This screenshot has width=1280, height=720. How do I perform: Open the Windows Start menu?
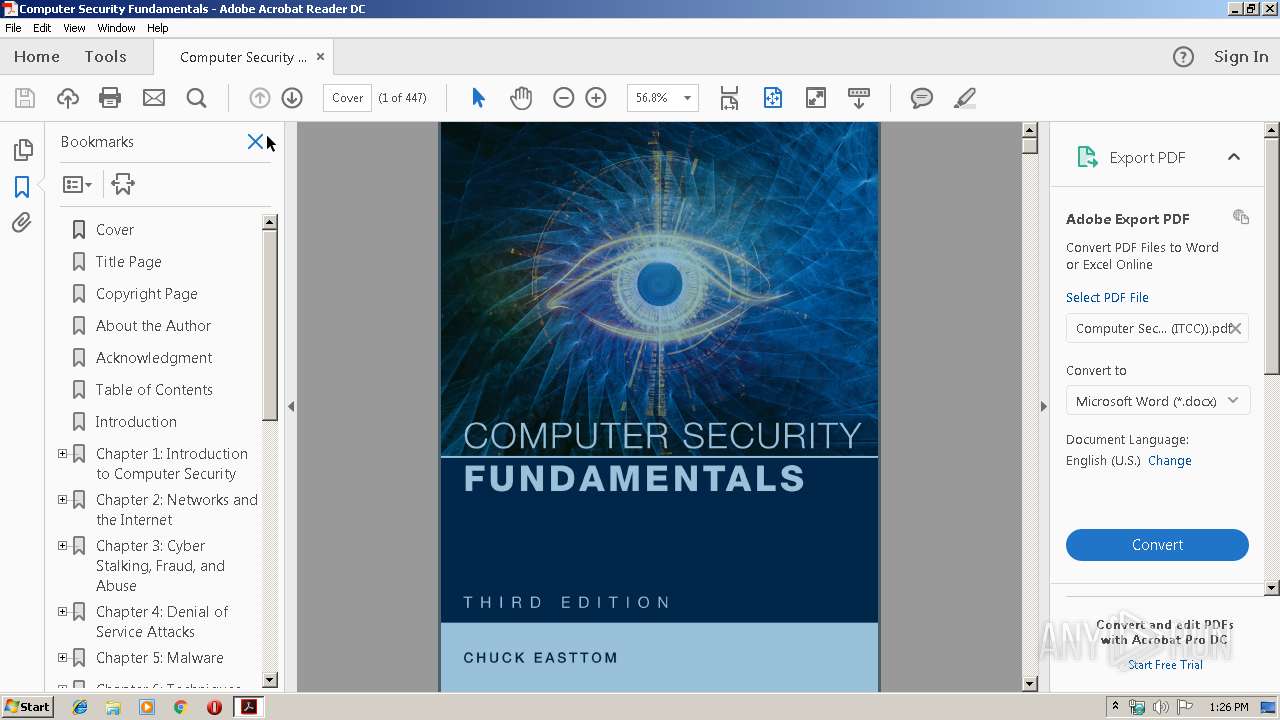[x=28, y=707]
